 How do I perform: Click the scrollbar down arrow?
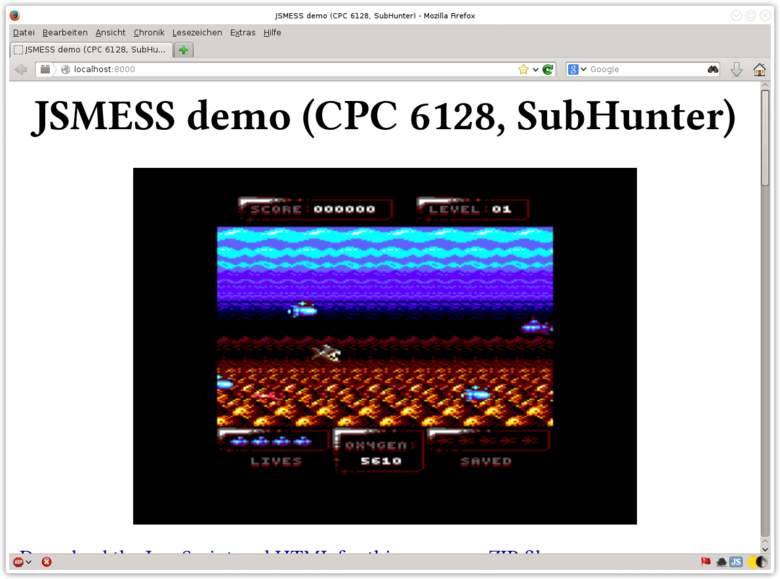point(765,549)
